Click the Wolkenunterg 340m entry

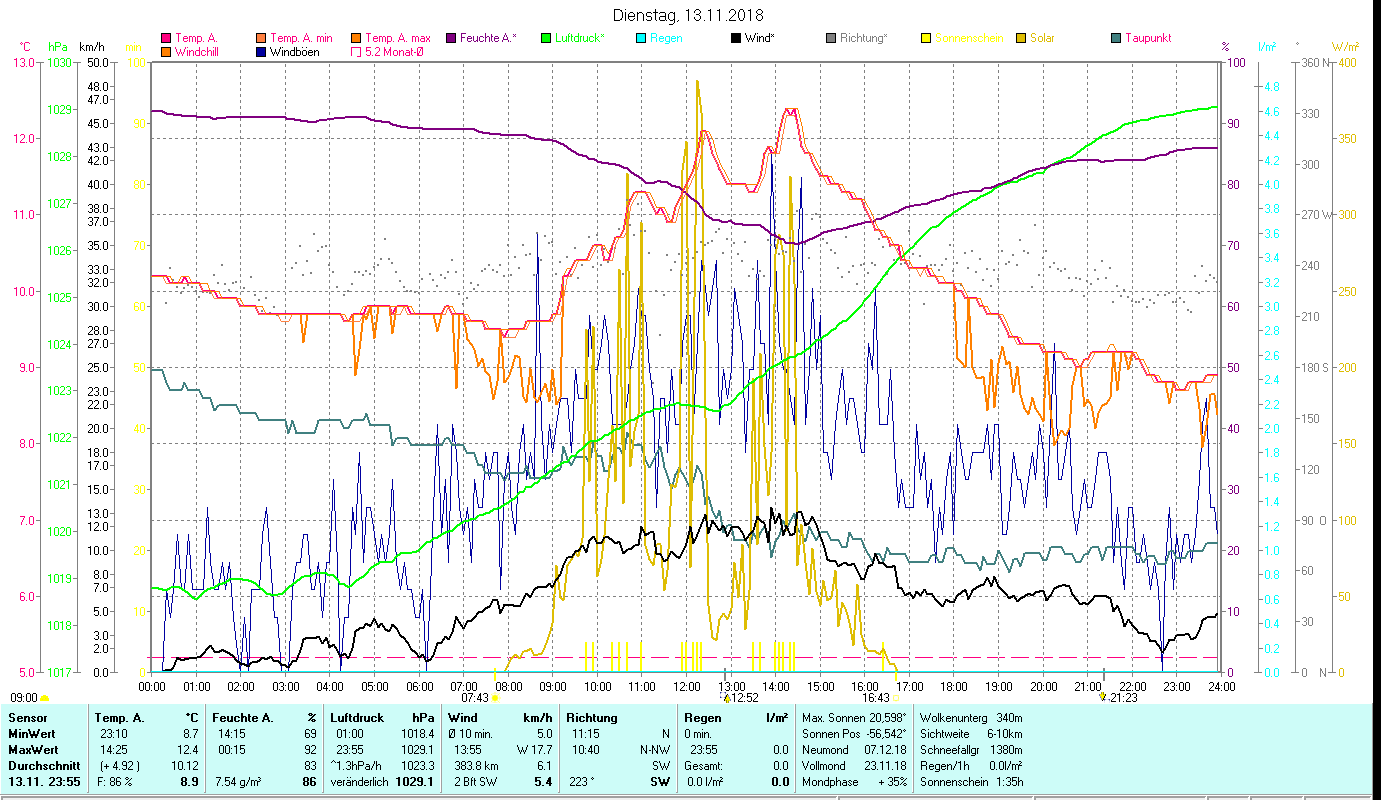(970, 718)
